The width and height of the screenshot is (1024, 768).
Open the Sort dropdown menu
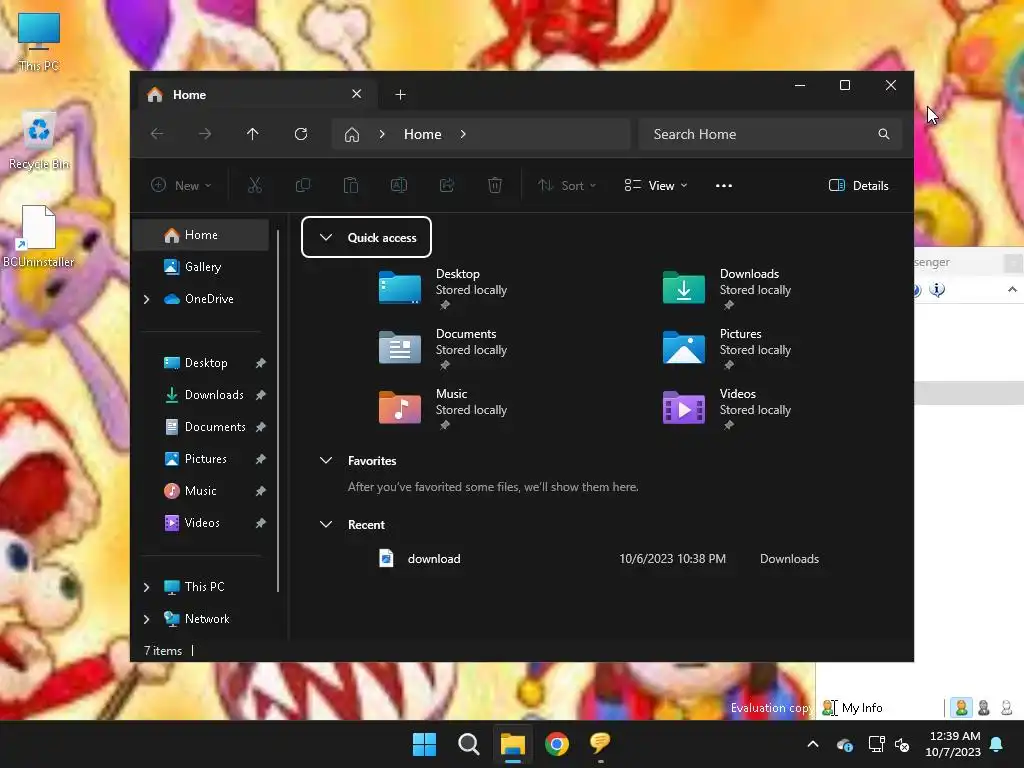(566, 185)
